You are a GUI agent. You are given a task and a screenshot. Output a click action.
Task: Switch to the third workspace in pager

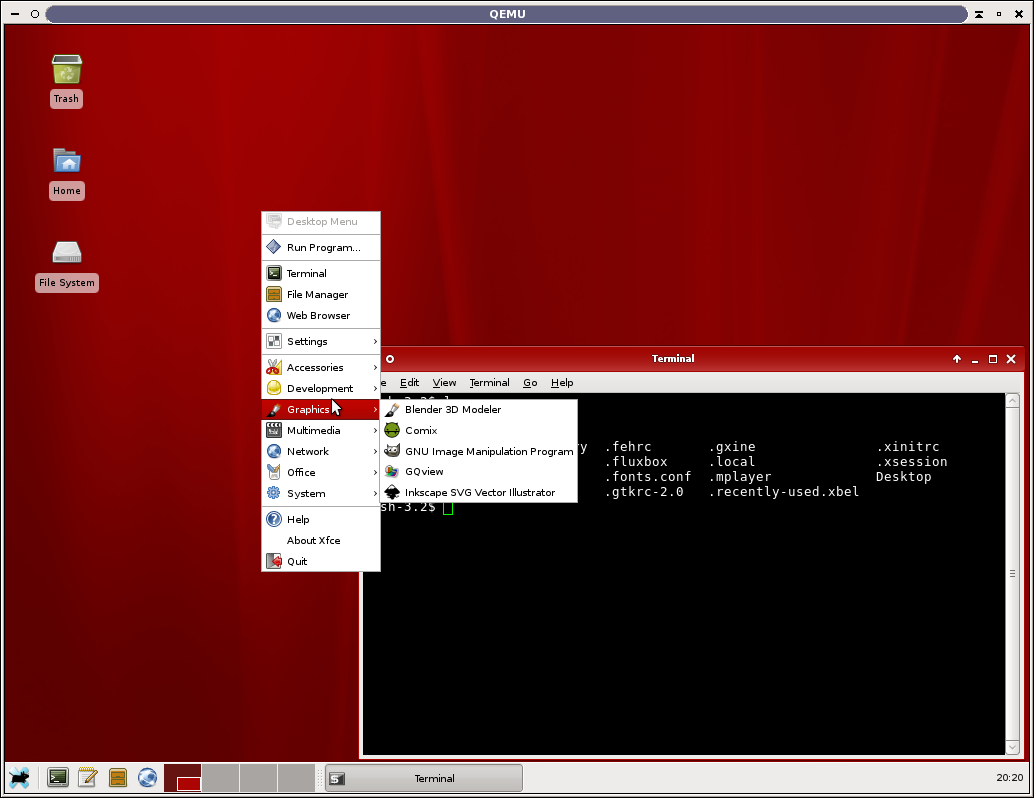click(258, 778)
